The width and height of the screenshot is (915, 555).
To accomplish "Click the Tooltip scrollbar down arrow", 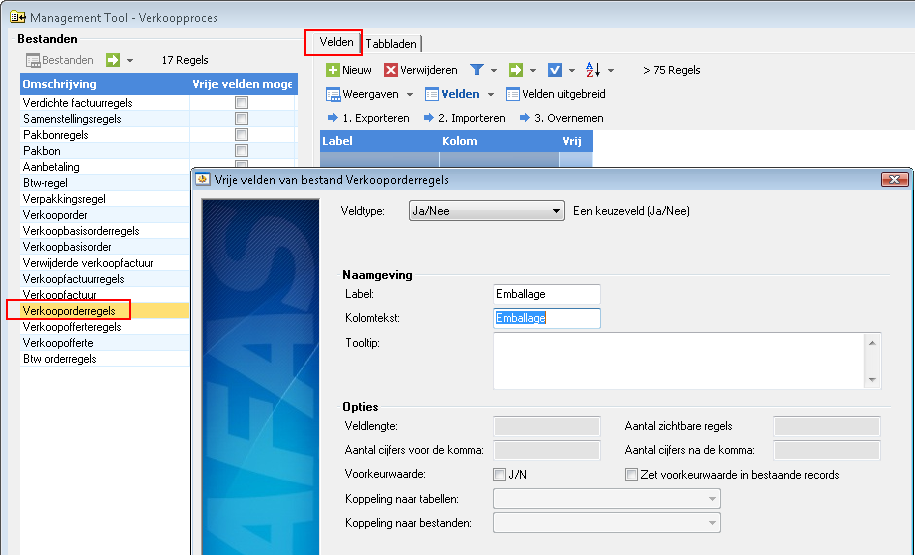I will [872, 380].
